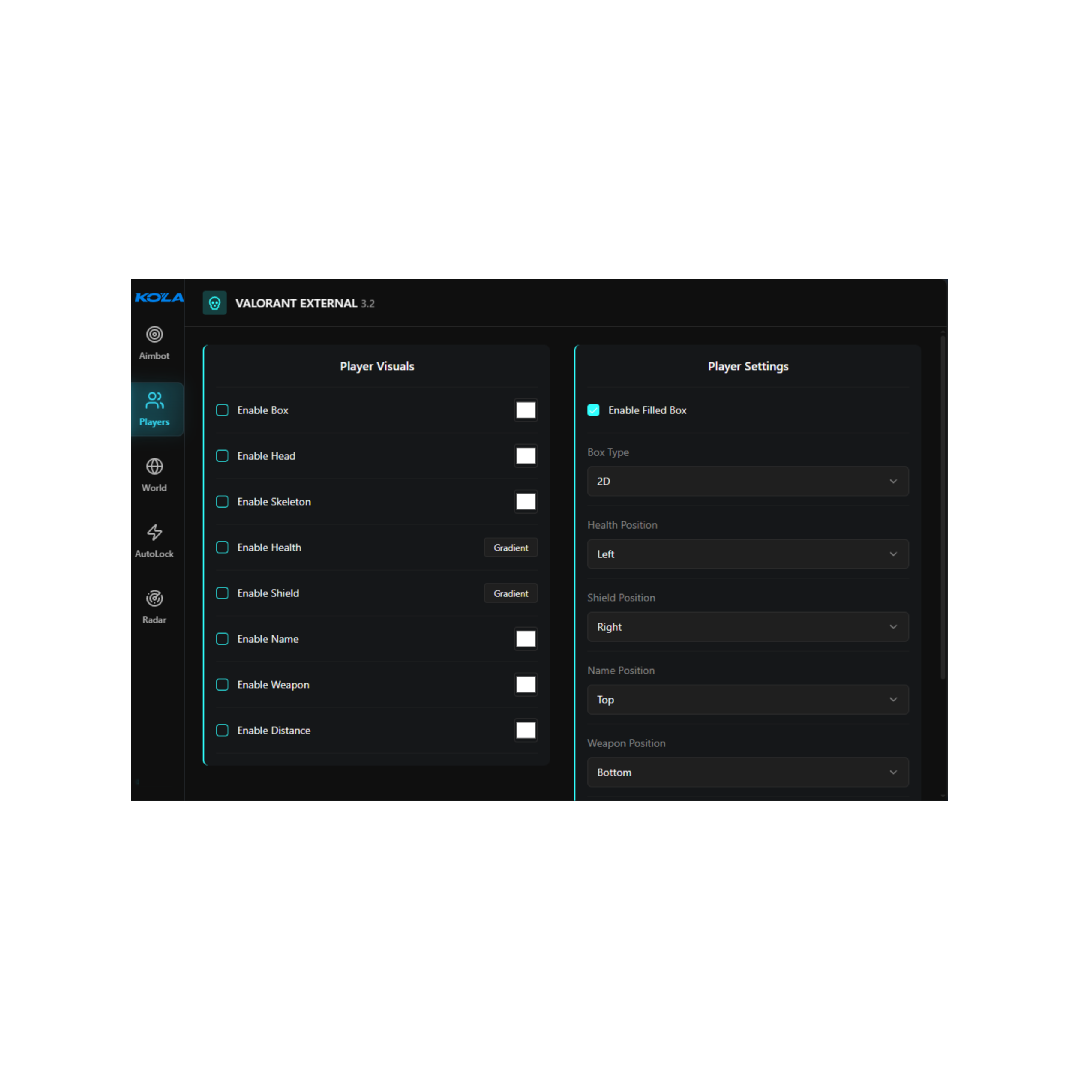This screenshot has height=1080, width=1080.
Task: Open the Health Position dropdown
Action: 747,554
